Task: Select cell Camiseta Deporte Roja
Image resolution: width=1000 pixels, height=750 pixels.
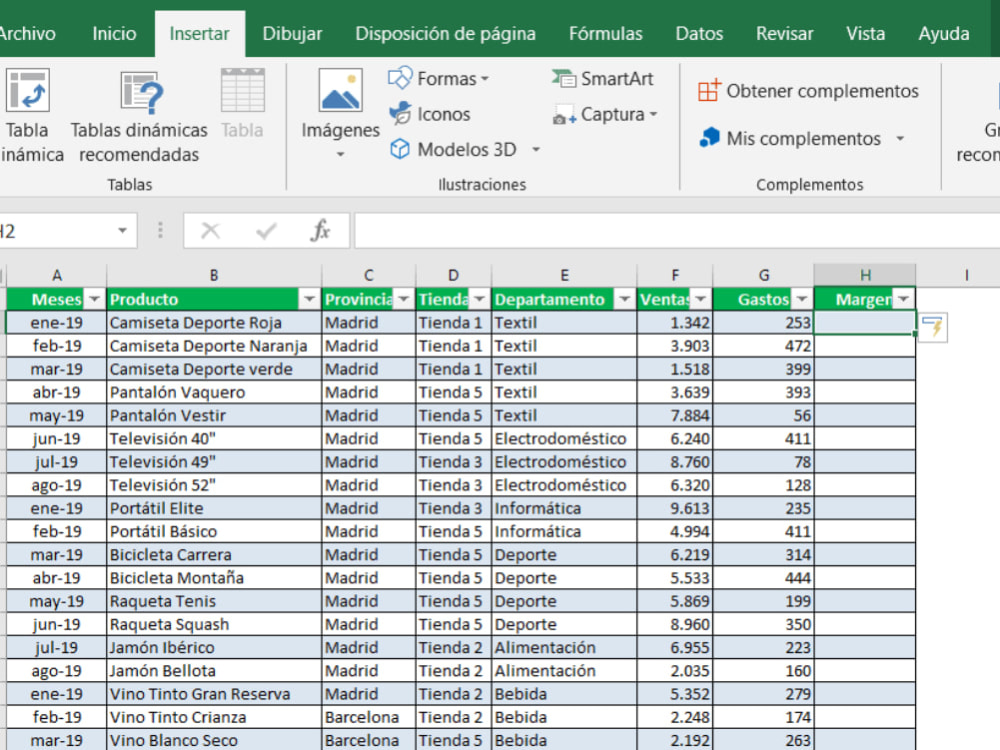Action: tap(214, 323)
